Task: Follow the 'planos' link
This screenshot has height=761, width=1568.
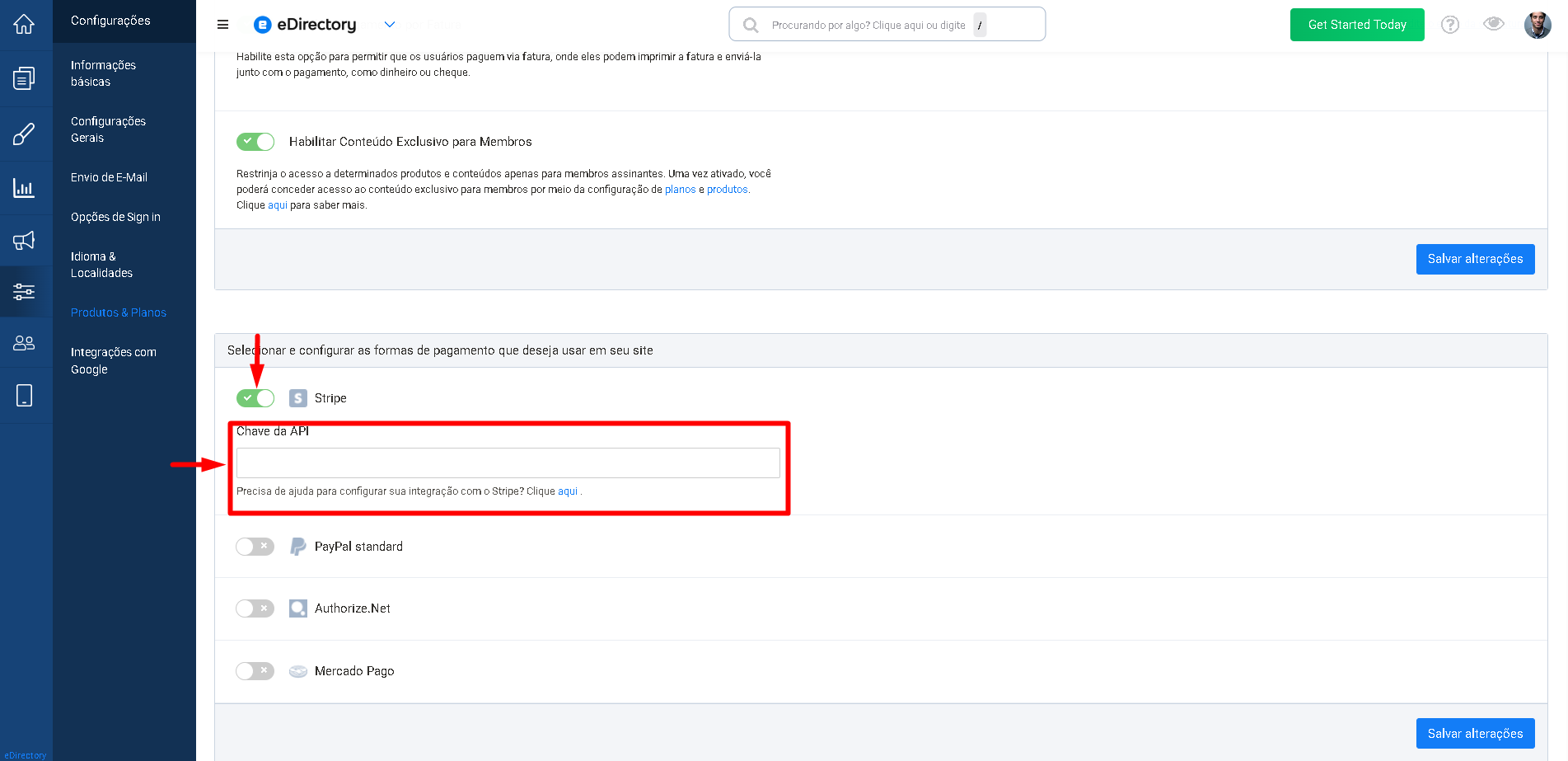Action: [x=681, y=190]
